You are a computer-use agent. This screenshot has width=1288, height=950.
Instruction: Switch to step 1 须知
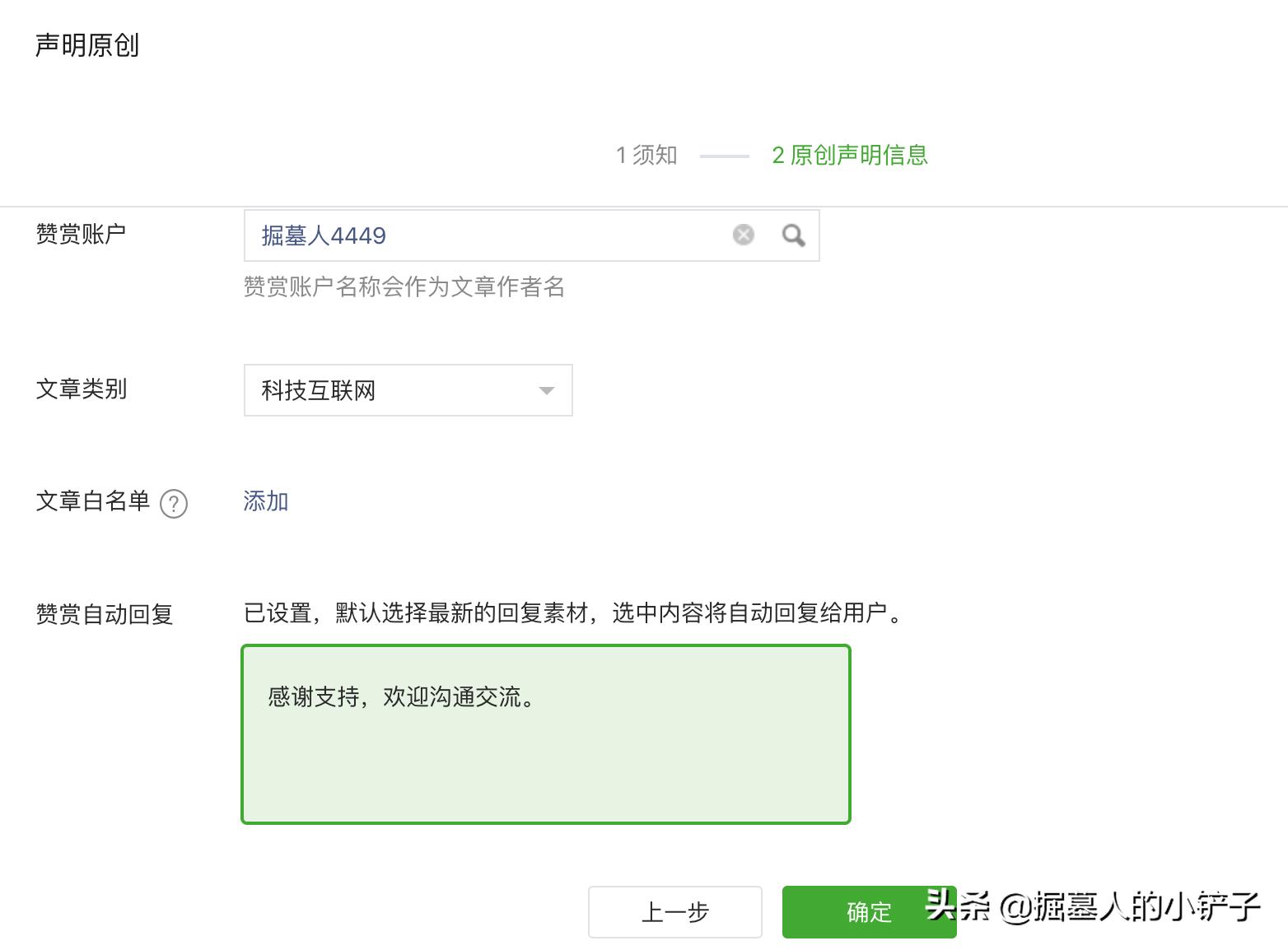pyautogui.click(x=645, y=155)
